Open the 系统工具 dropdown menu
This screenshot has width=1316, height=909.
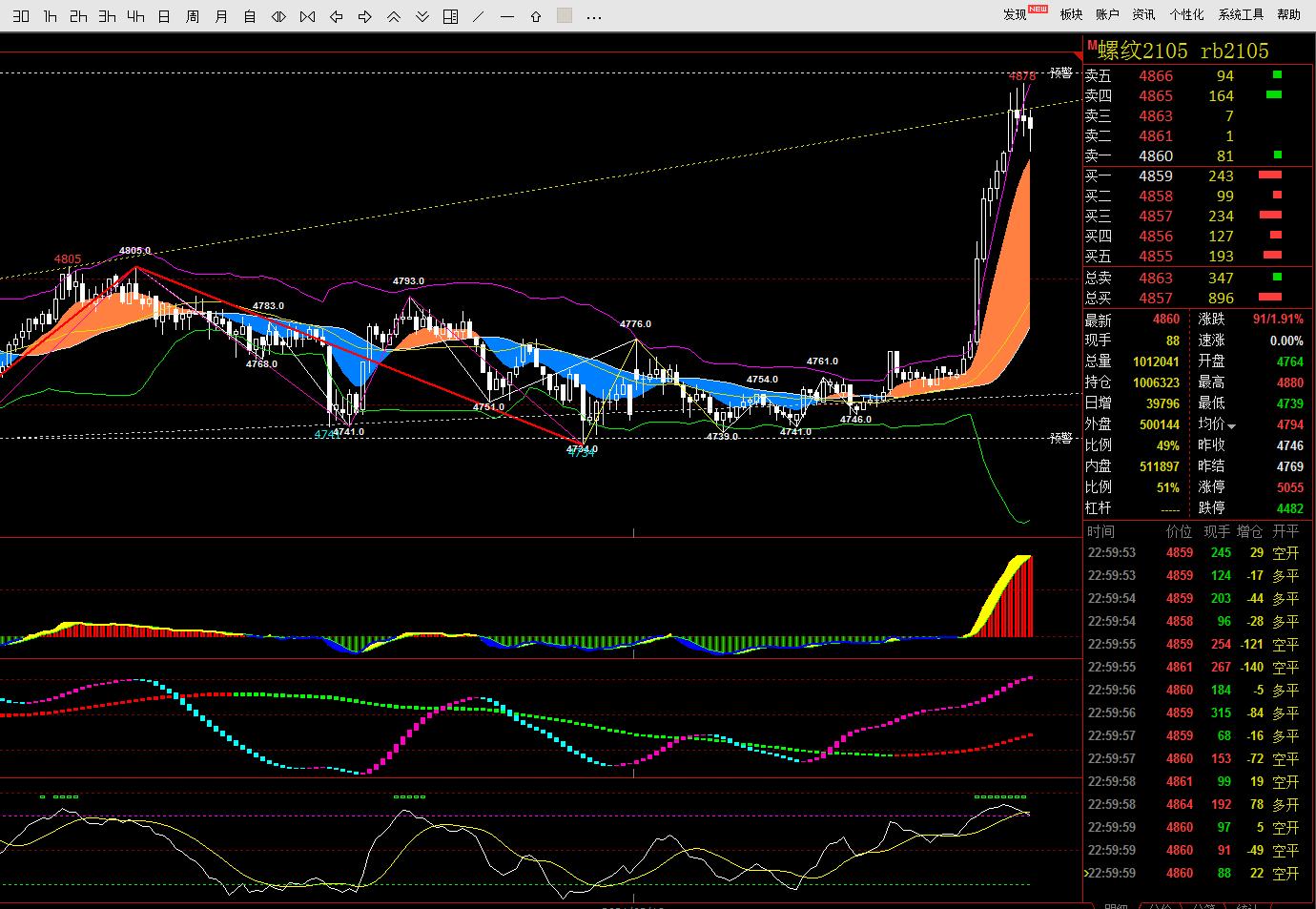pyautogui.click(x=1241, y=14)
